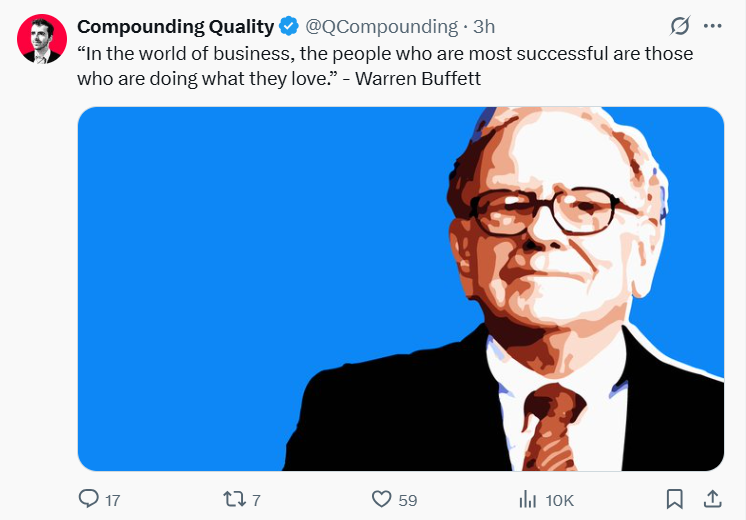
Task: Click the repost count 7
Action: 256,500
